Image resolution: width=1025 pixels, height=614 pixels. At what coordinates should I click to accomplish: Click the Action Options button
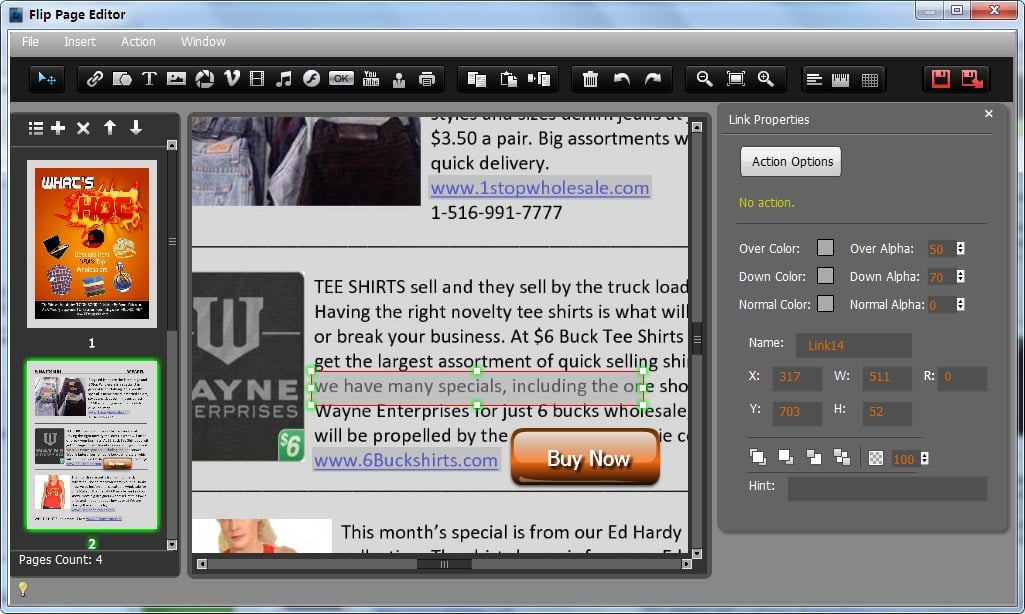[x=791, y=162]
